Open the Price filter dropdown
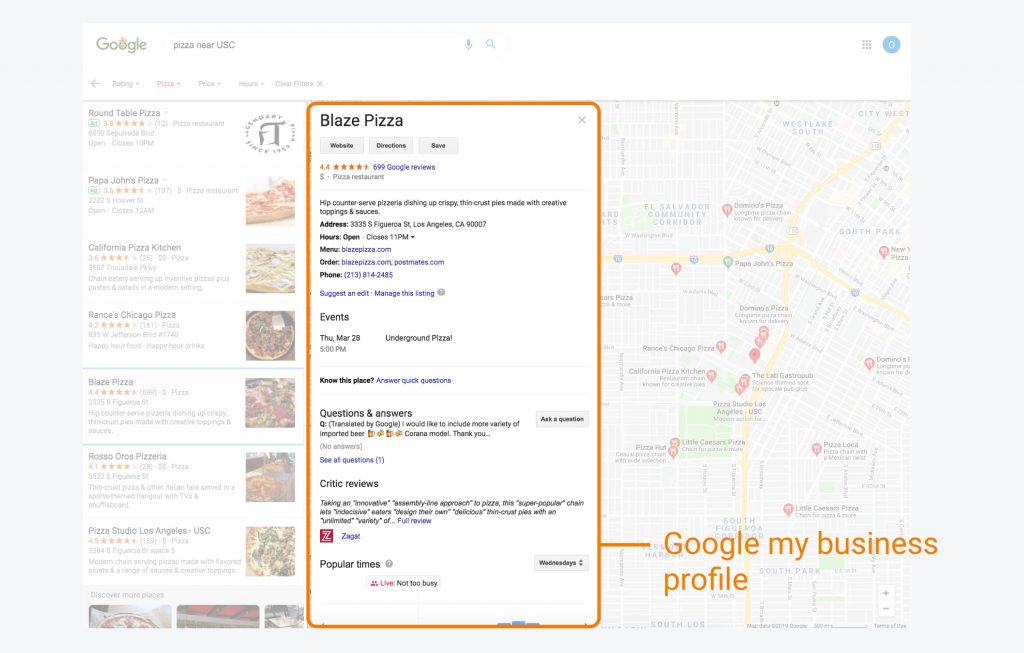 click(x=210, y=84)
